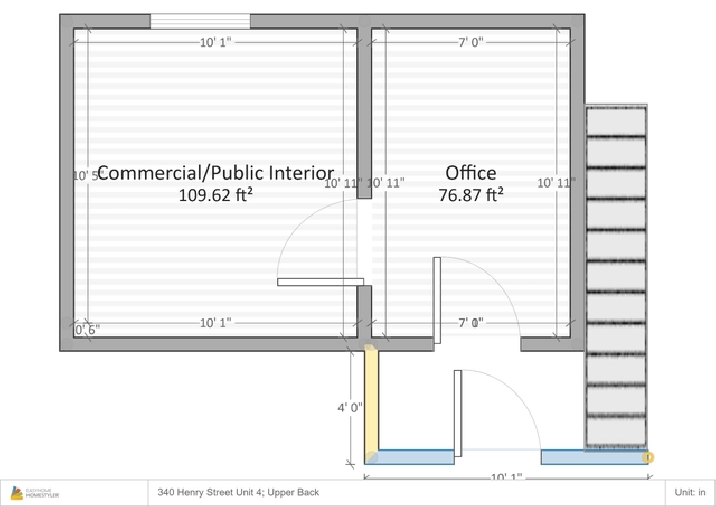Click the 109.62 ft² area text
Viewport: 716px width, 507px height.
pyautogui.click(x=215, y=196)
